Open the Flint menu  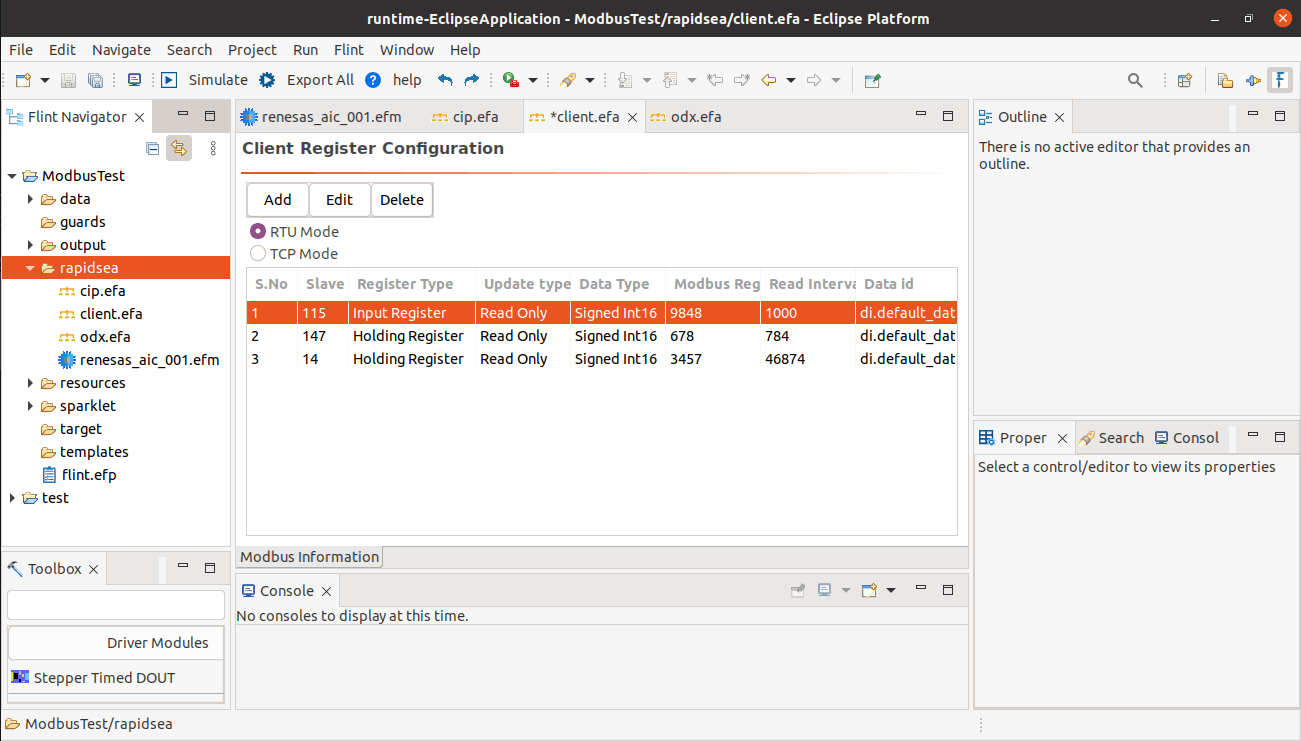[349, 50]
